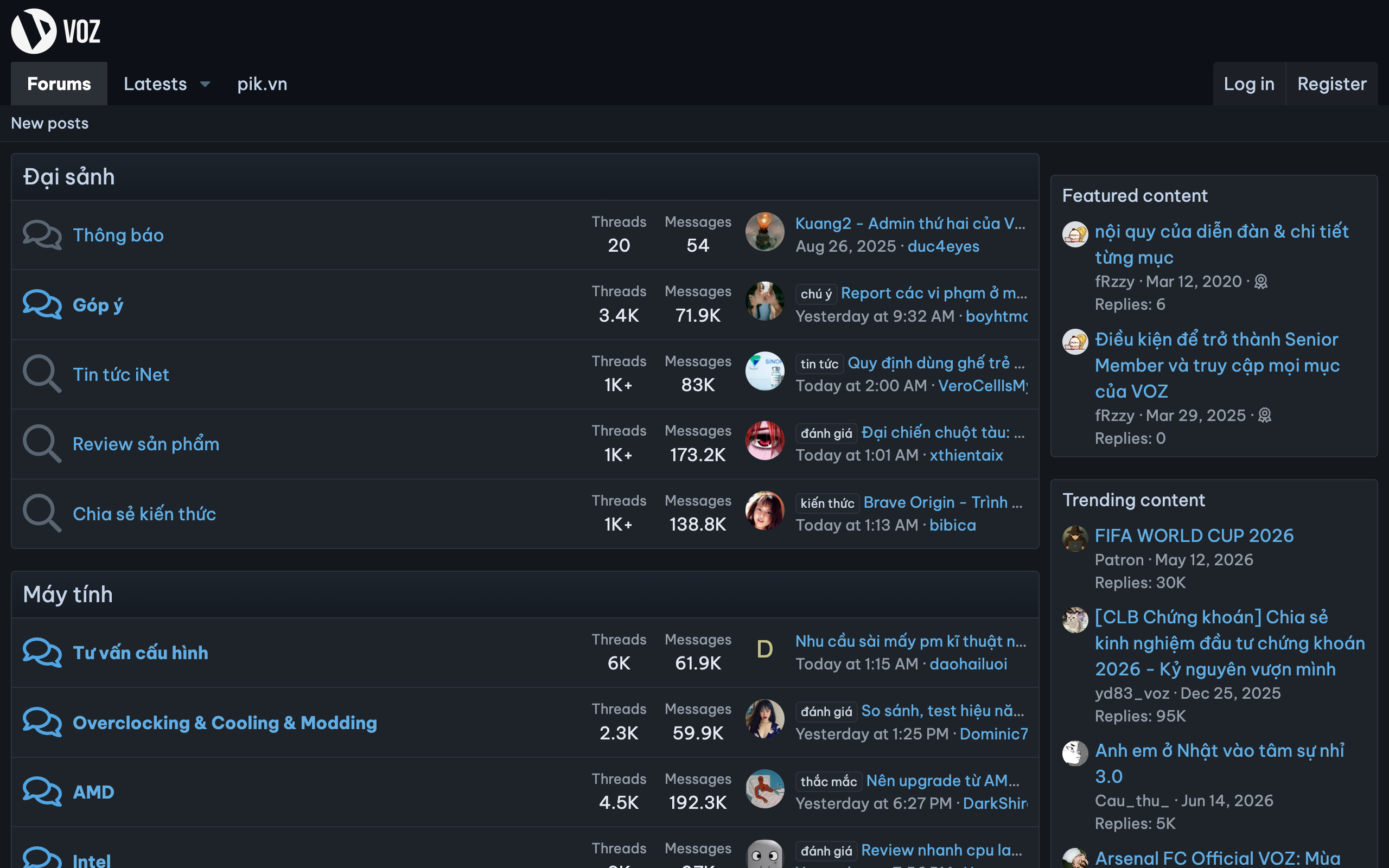Open the Review sản phẩm forum

pyautogui.click(x=146, y=444)
